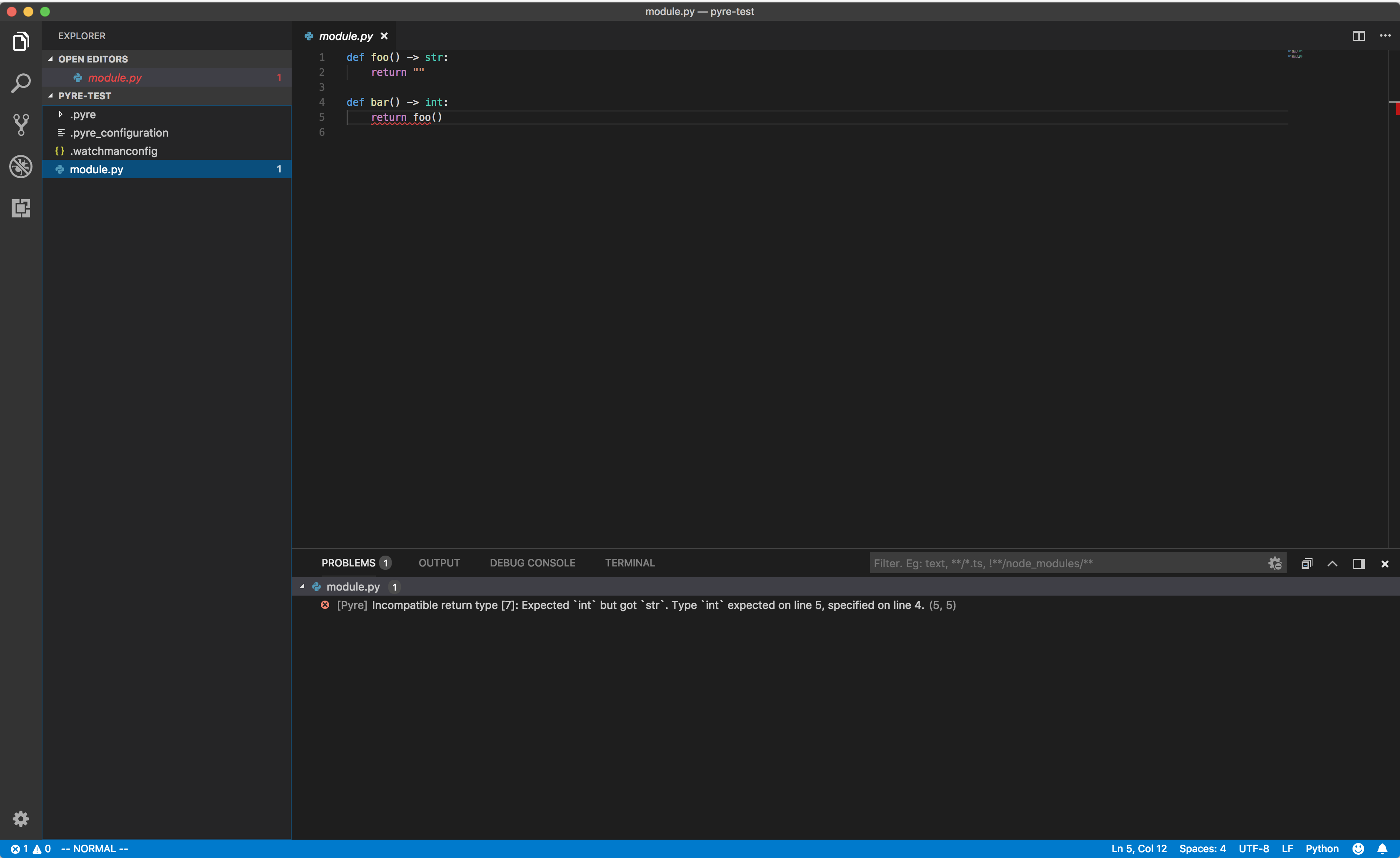
Task: Open the Manage gear at sidebar bottom
Action: (x=21, y=818)
